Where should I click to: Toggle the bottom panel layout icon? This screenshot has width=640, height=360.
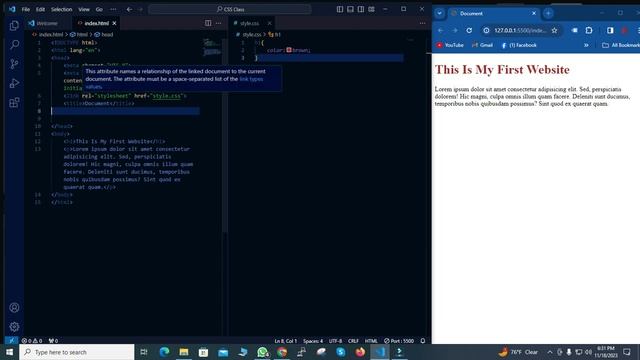[350, 9]
